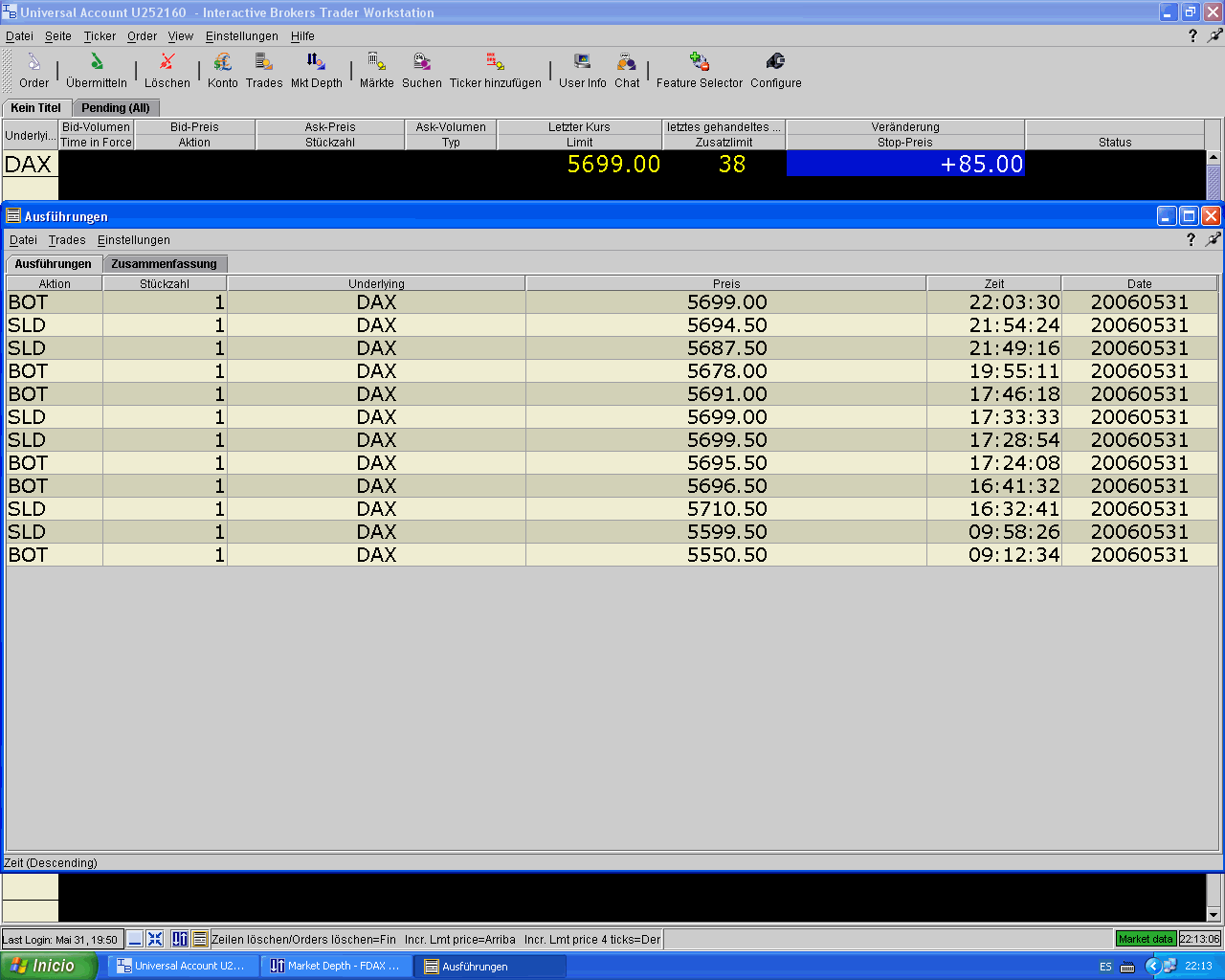
Task: Click the keyboard icon in system tray
Action: click(x=1127, y=967)
